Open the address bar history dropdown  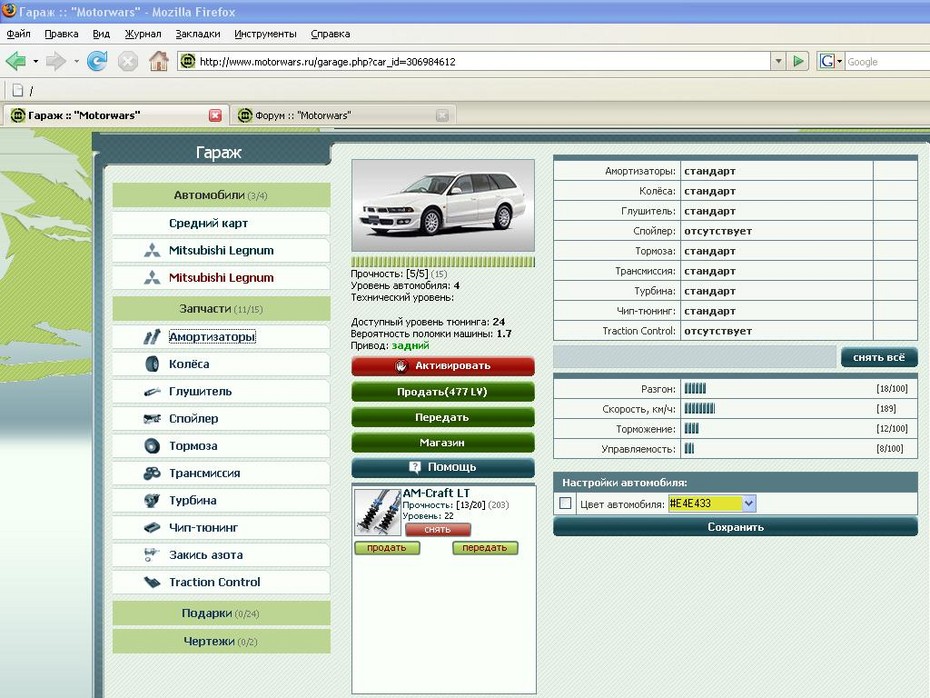point(778,61)
